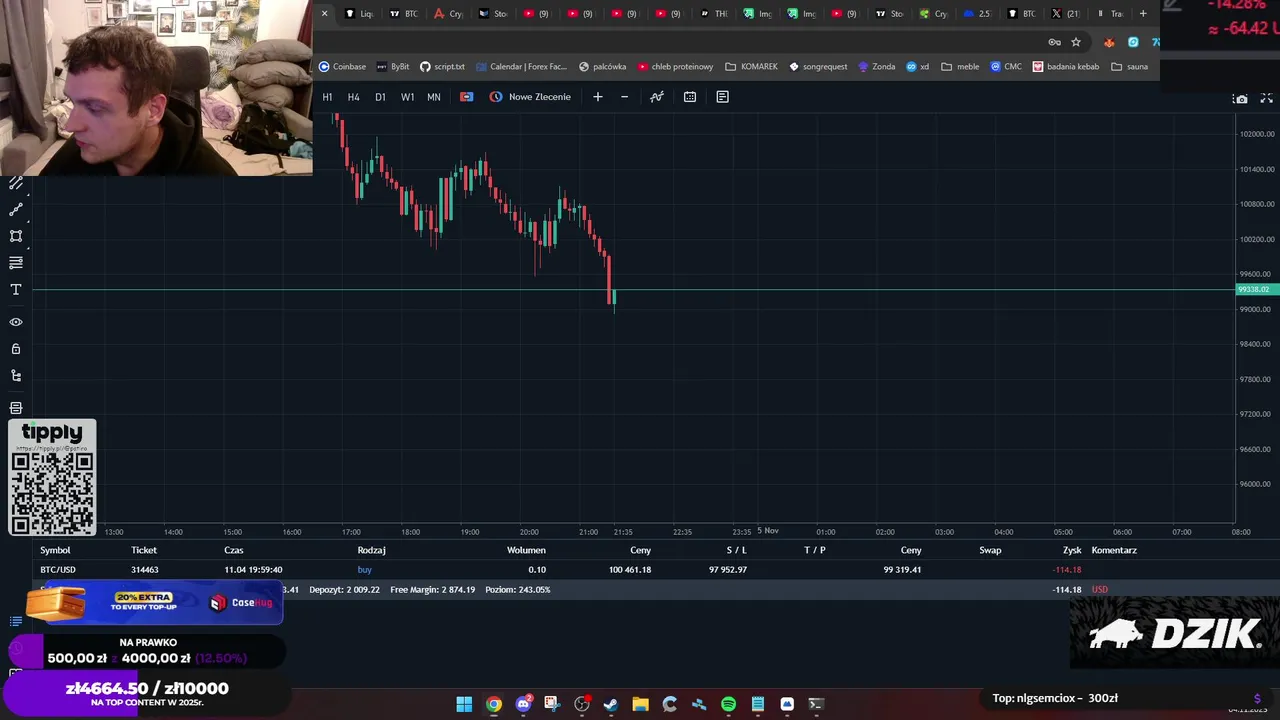Bookmark this page with star icon
Viewport: 1280px width, 720px height.
point(1076,42)
